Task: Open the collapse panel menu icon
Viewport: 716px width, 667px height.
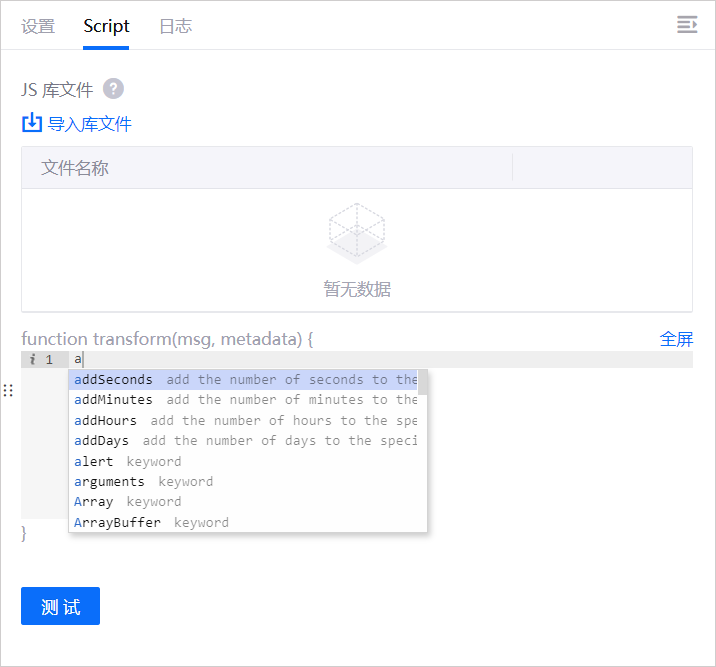Action: (x=687, y=25)
